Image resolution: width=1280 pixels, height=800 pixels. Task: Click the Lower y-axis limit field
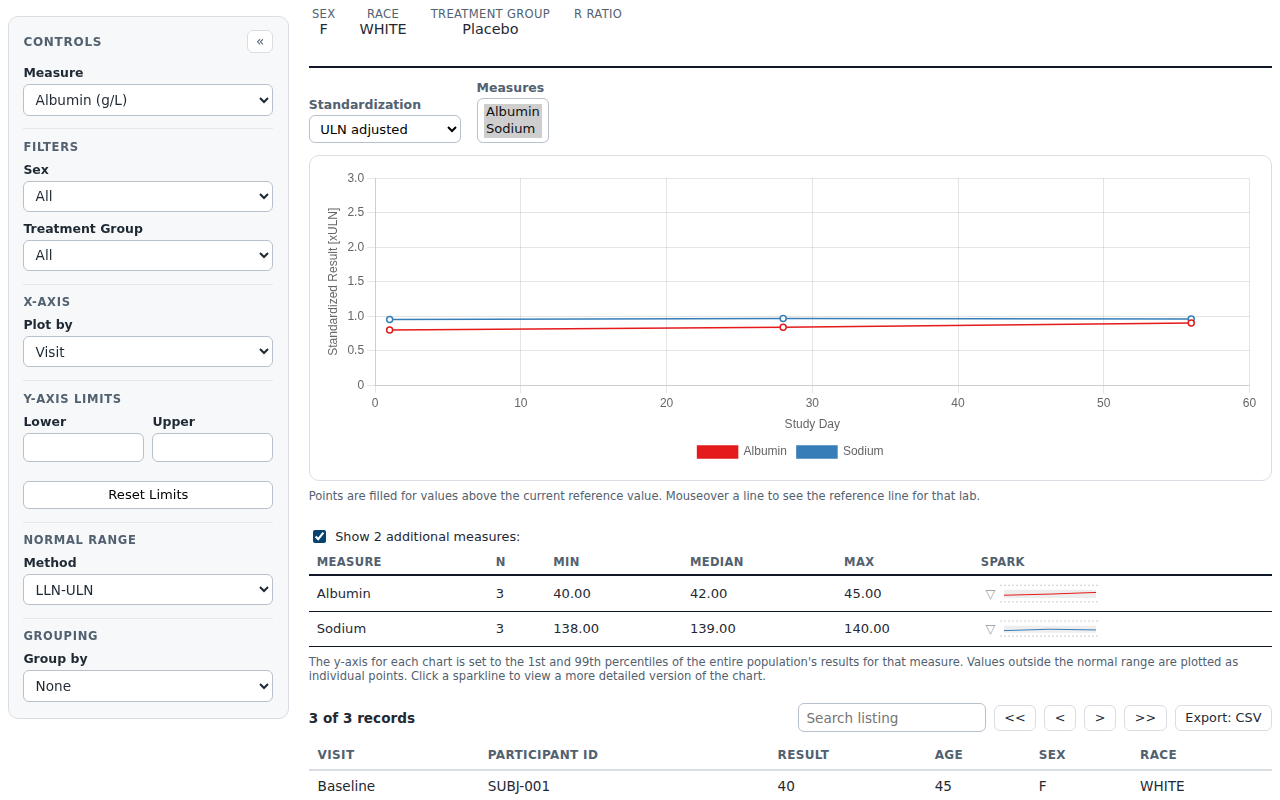83,447
